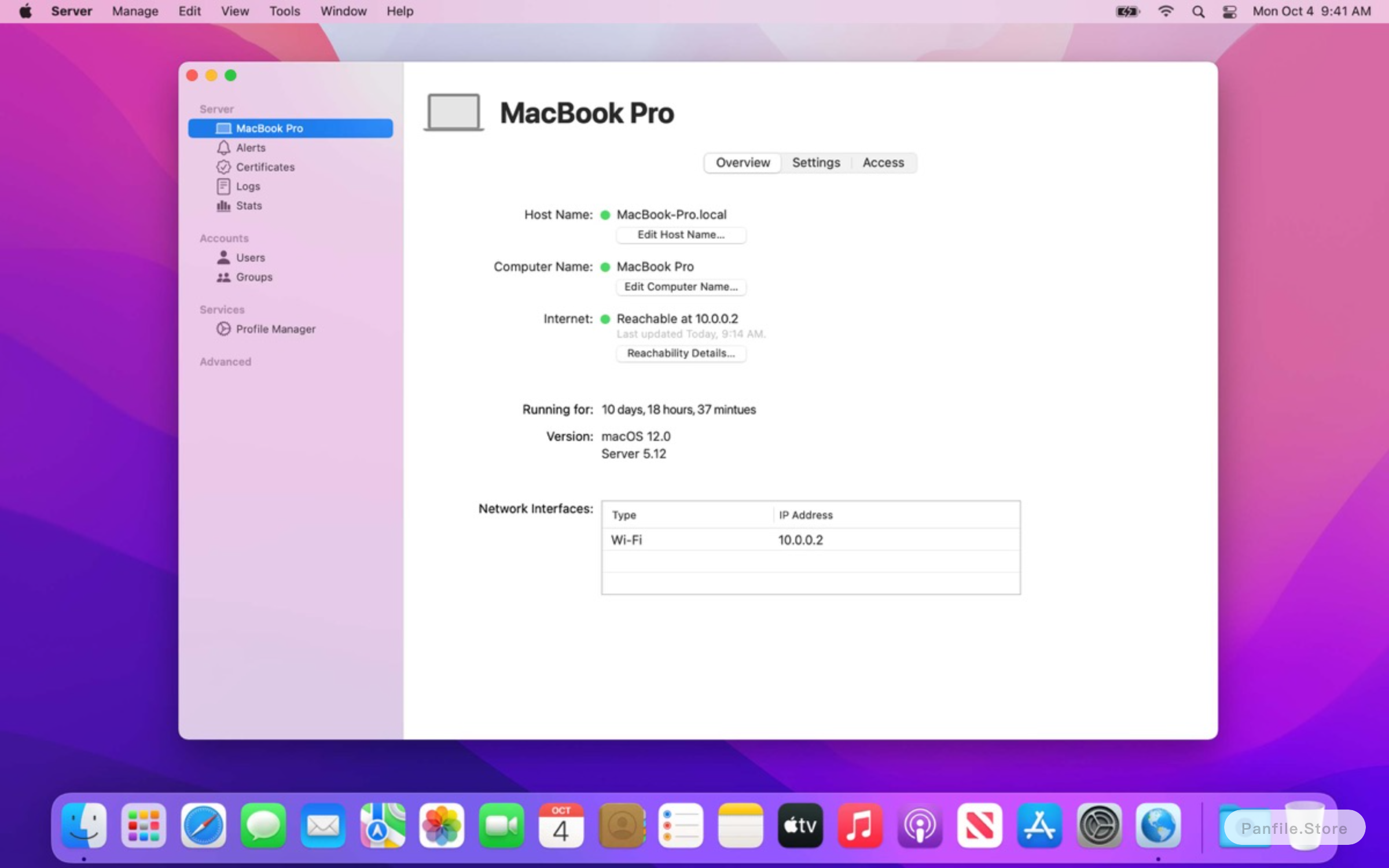Click the large MacBook Pro laptop icon
The width and height of the screenshot is (1389, 868).
[454, 112]
